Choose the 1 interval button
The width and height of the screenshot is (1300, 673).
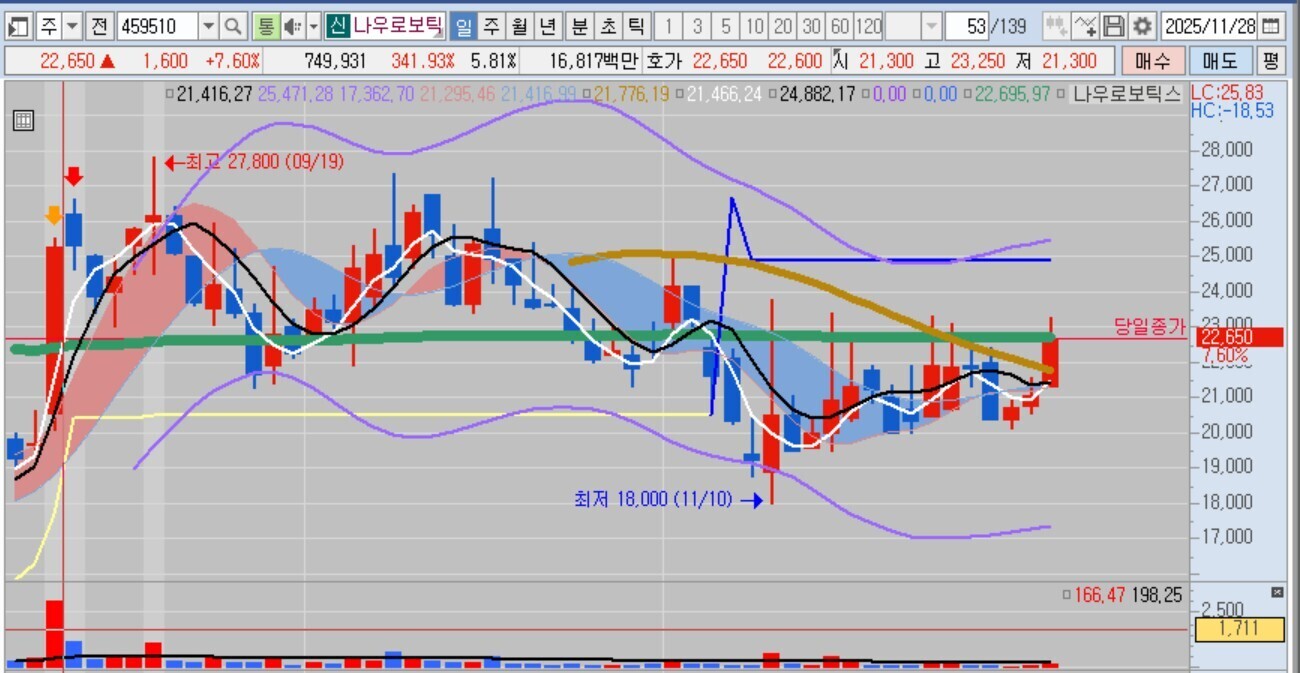pos(669,26)
